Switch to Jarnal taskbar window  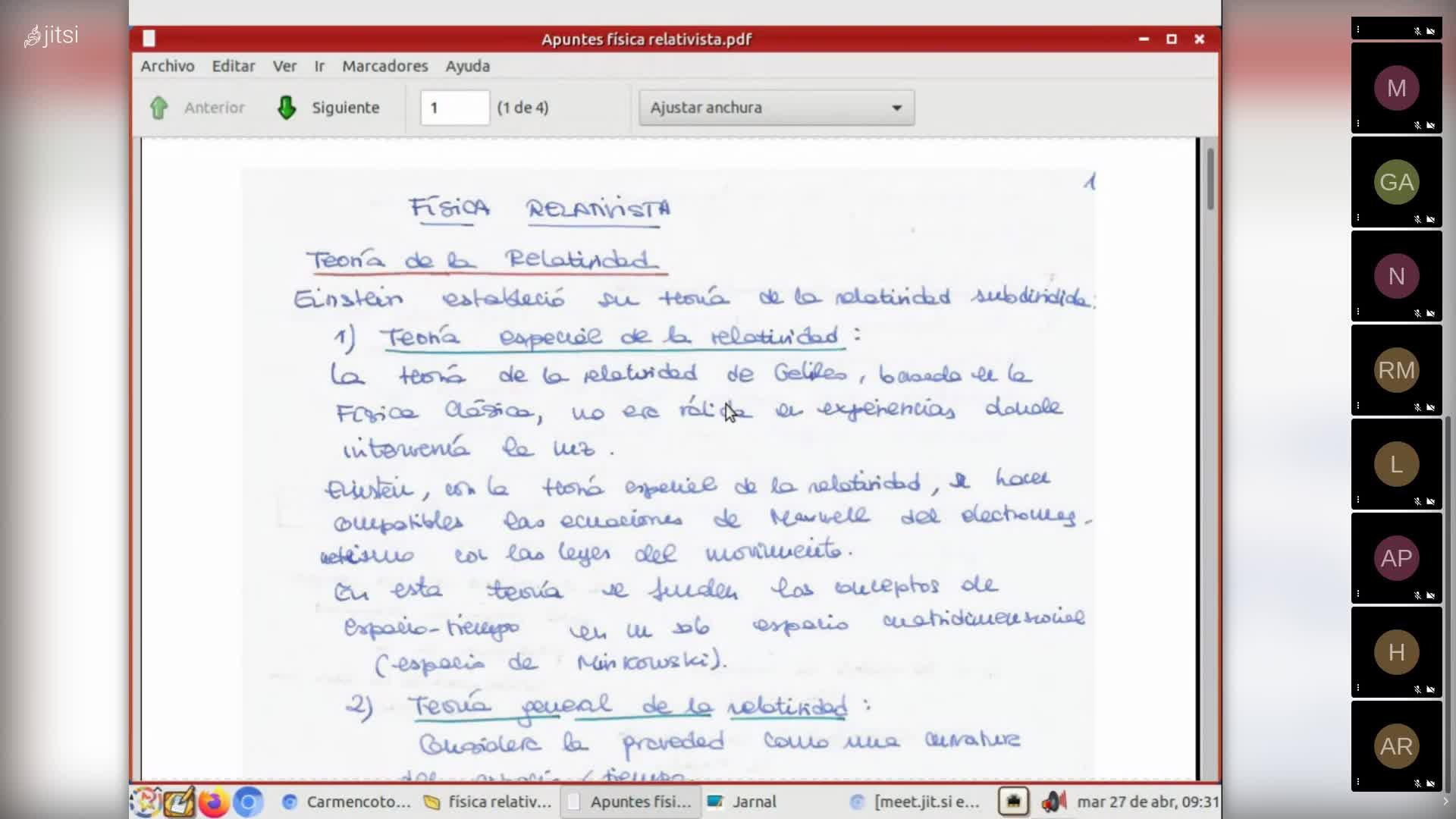[x=742, y=802]
